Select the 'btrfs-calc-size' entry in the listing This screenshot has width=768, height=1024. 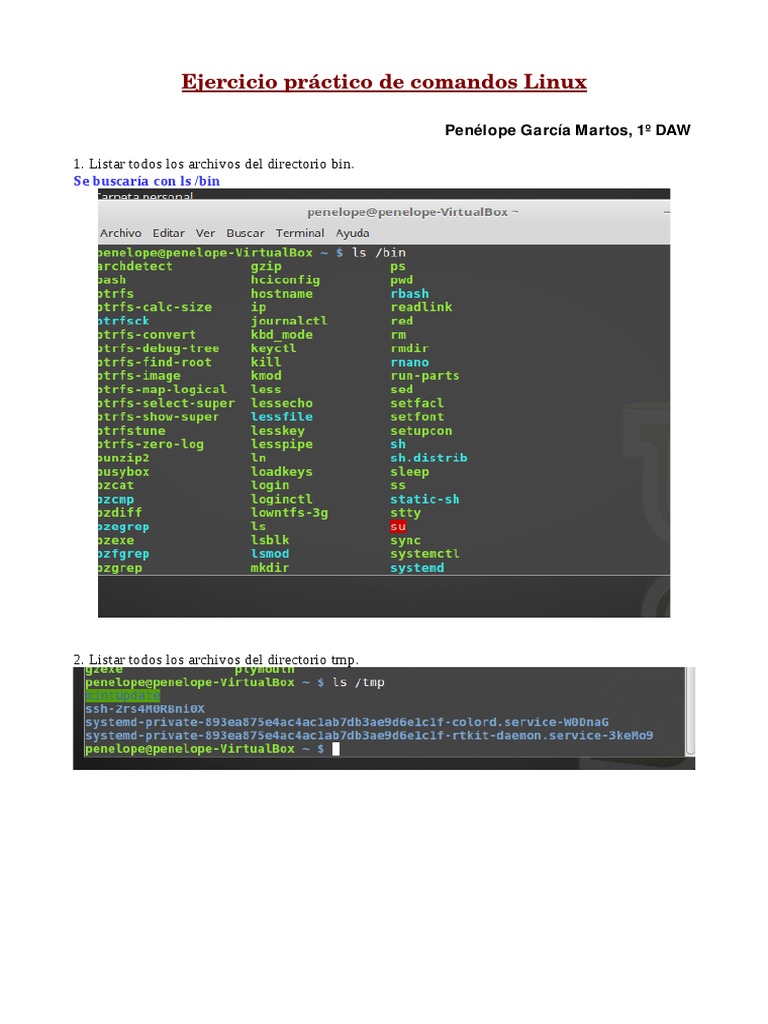pos(155,308)
